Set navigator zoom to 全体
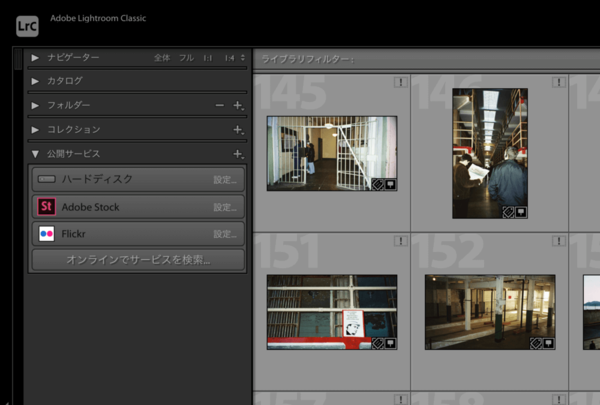600x405 pixels. tap(162, 58)
